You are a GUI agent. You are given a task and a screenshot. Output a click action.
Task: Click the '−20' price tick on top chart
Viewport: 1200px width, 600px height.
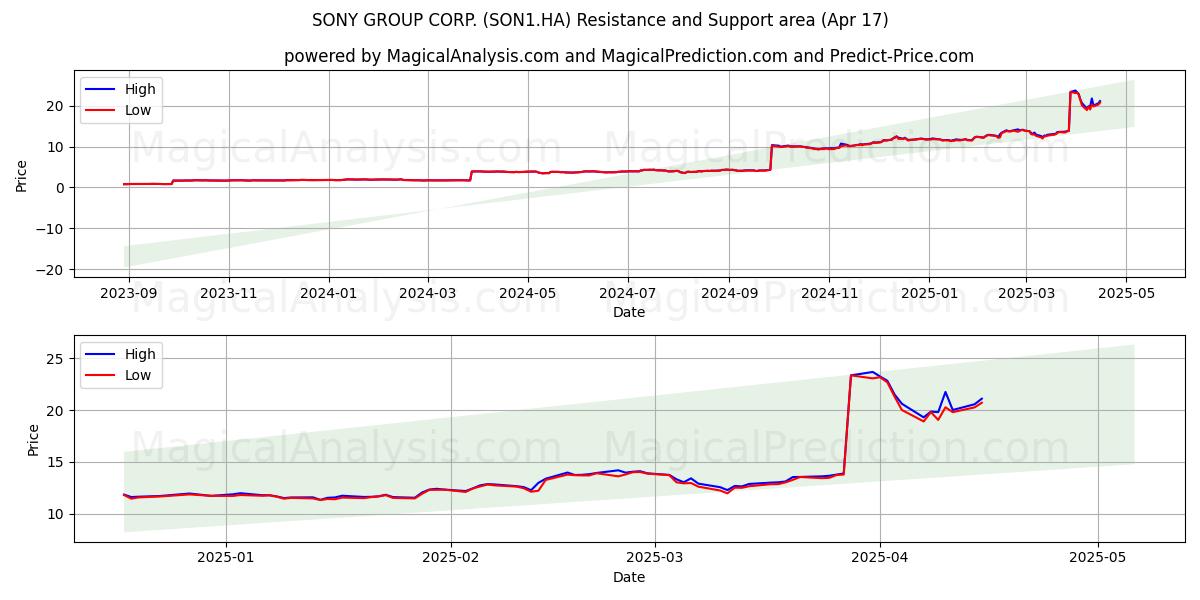coord(49,270)
